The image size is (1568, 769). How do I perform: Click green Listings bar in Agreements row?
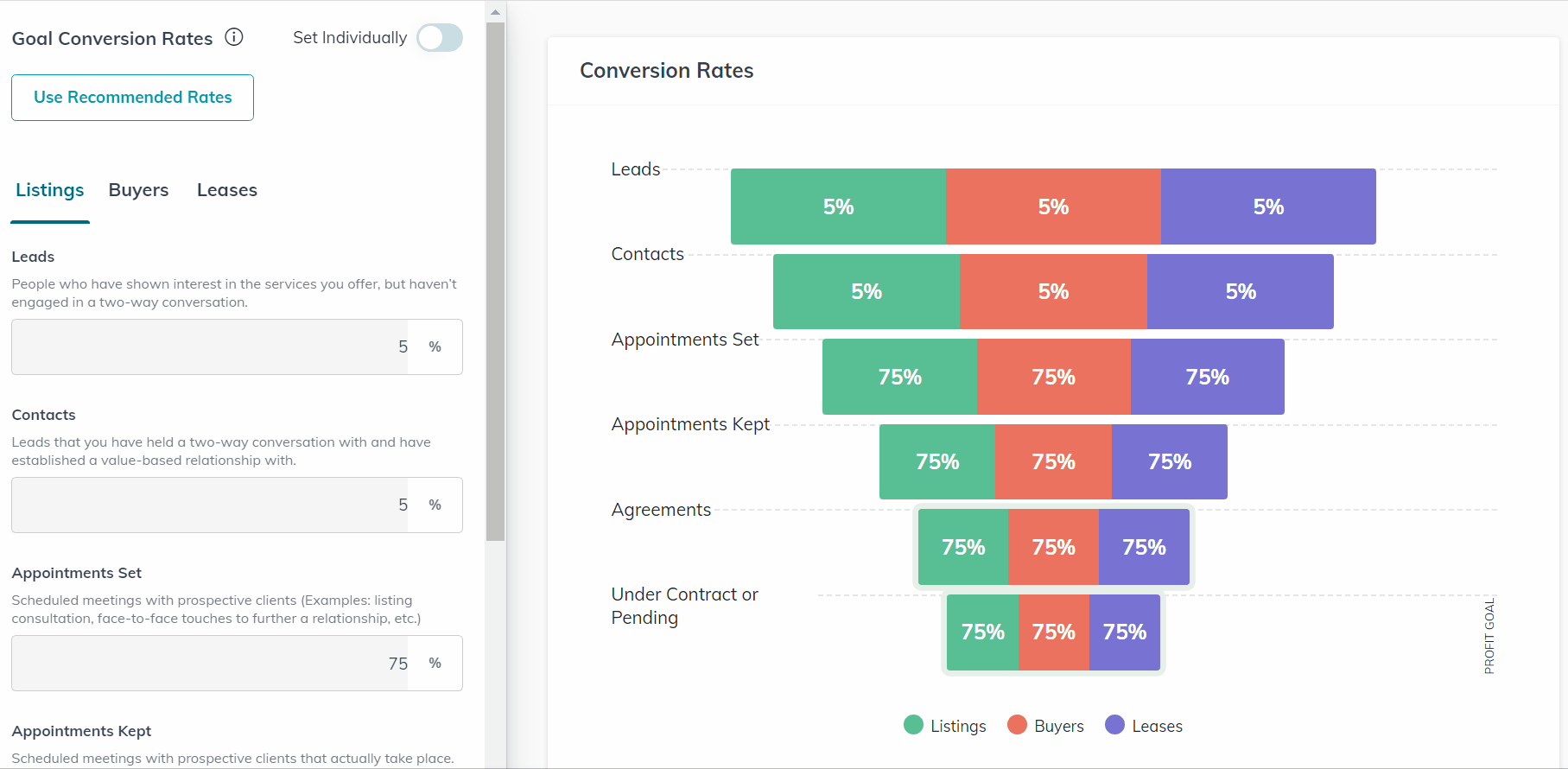[x=963, y=547]
